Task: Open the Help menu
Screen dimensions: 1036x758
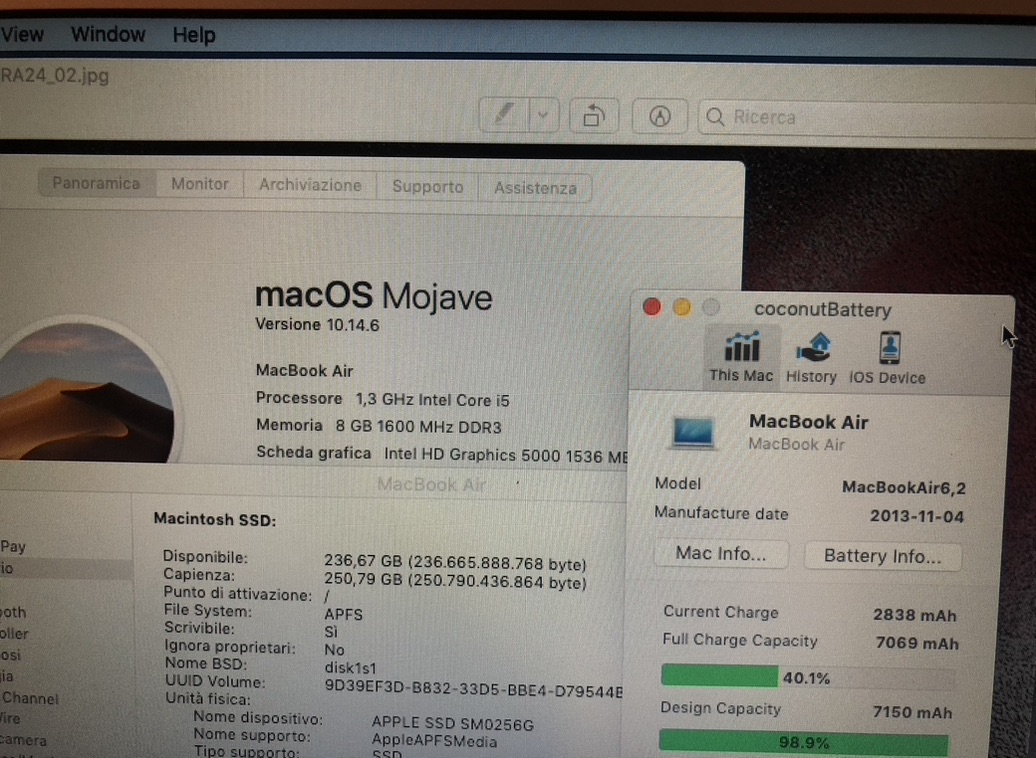Action: click(x=194, y=34)
